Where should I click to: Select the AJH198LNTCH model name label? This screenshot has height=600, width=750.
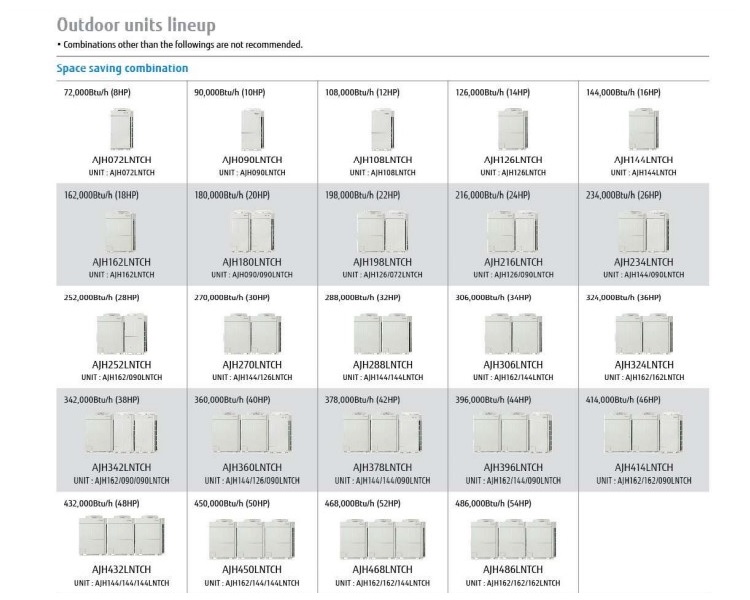point(383,262)
